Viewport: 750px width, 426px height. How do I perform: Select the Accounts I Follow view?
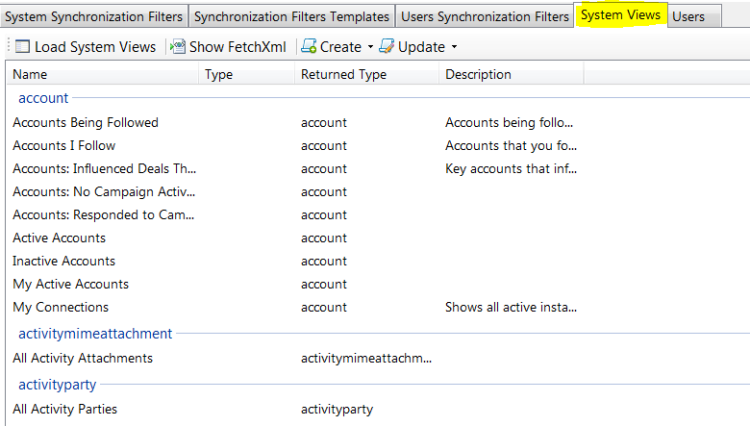[64, 145]
